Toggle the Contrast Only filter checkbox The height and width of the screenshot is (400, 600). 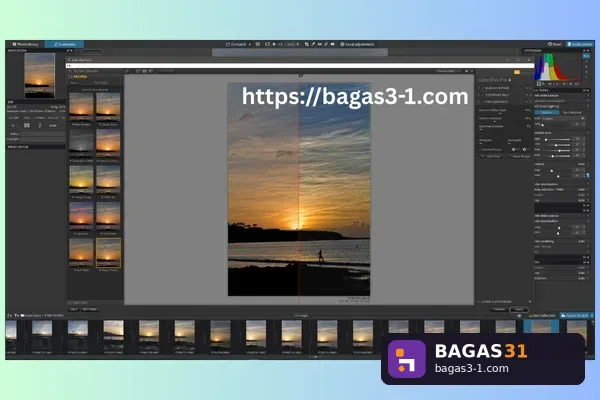point(483,95)
